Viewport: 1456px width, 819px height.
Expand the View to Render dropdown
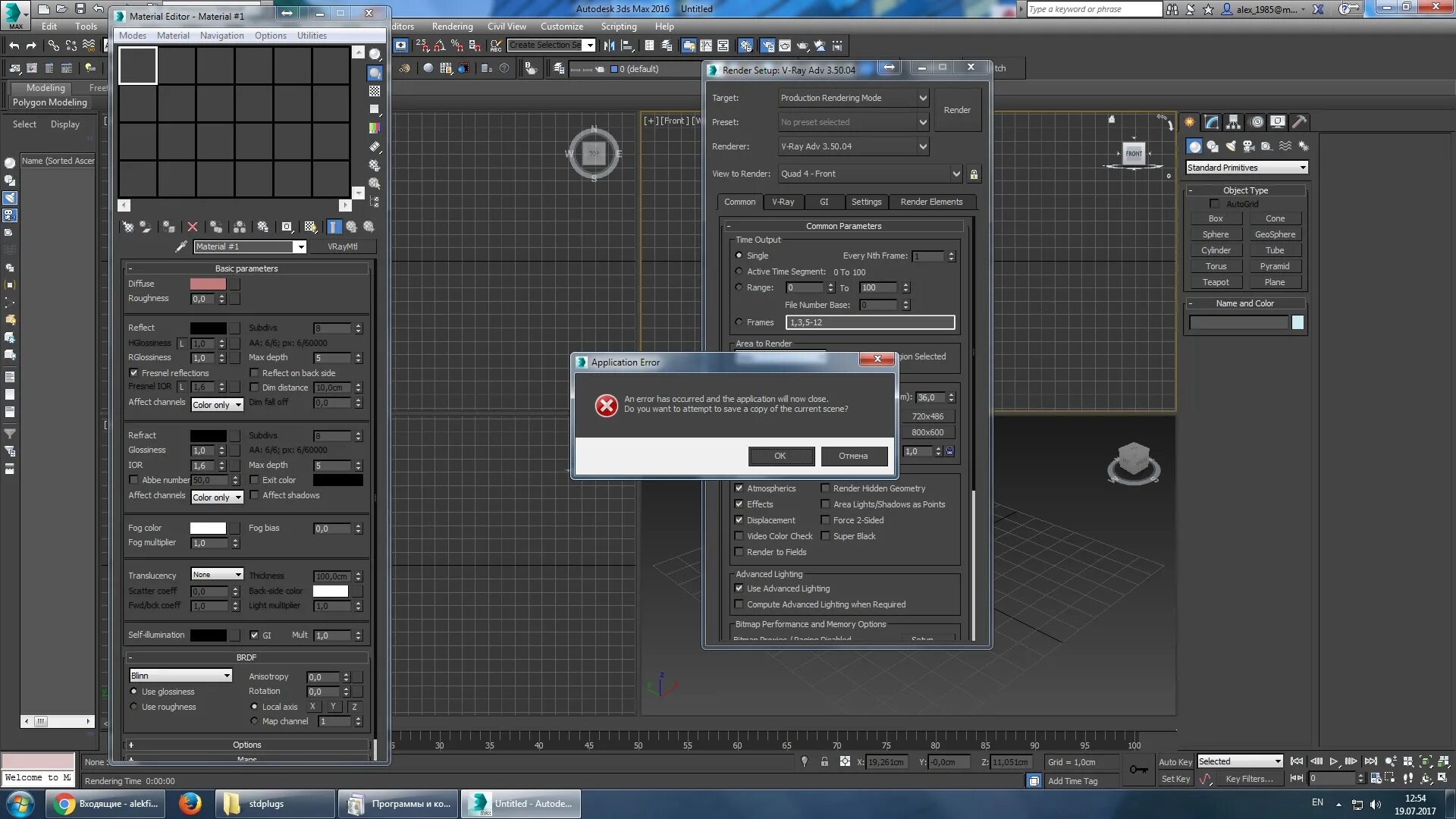958,174
